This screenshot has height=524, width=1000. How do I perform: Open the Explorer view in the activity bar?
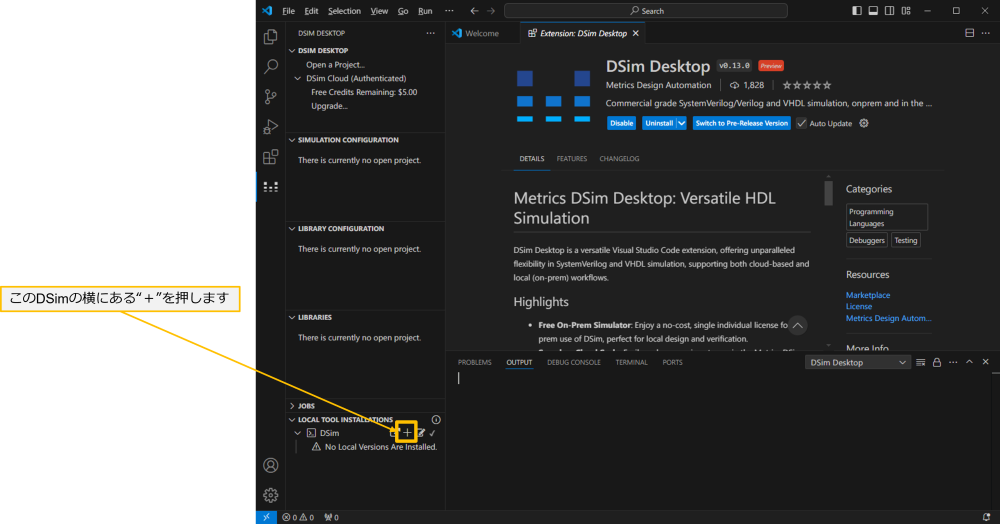[270, 37]
